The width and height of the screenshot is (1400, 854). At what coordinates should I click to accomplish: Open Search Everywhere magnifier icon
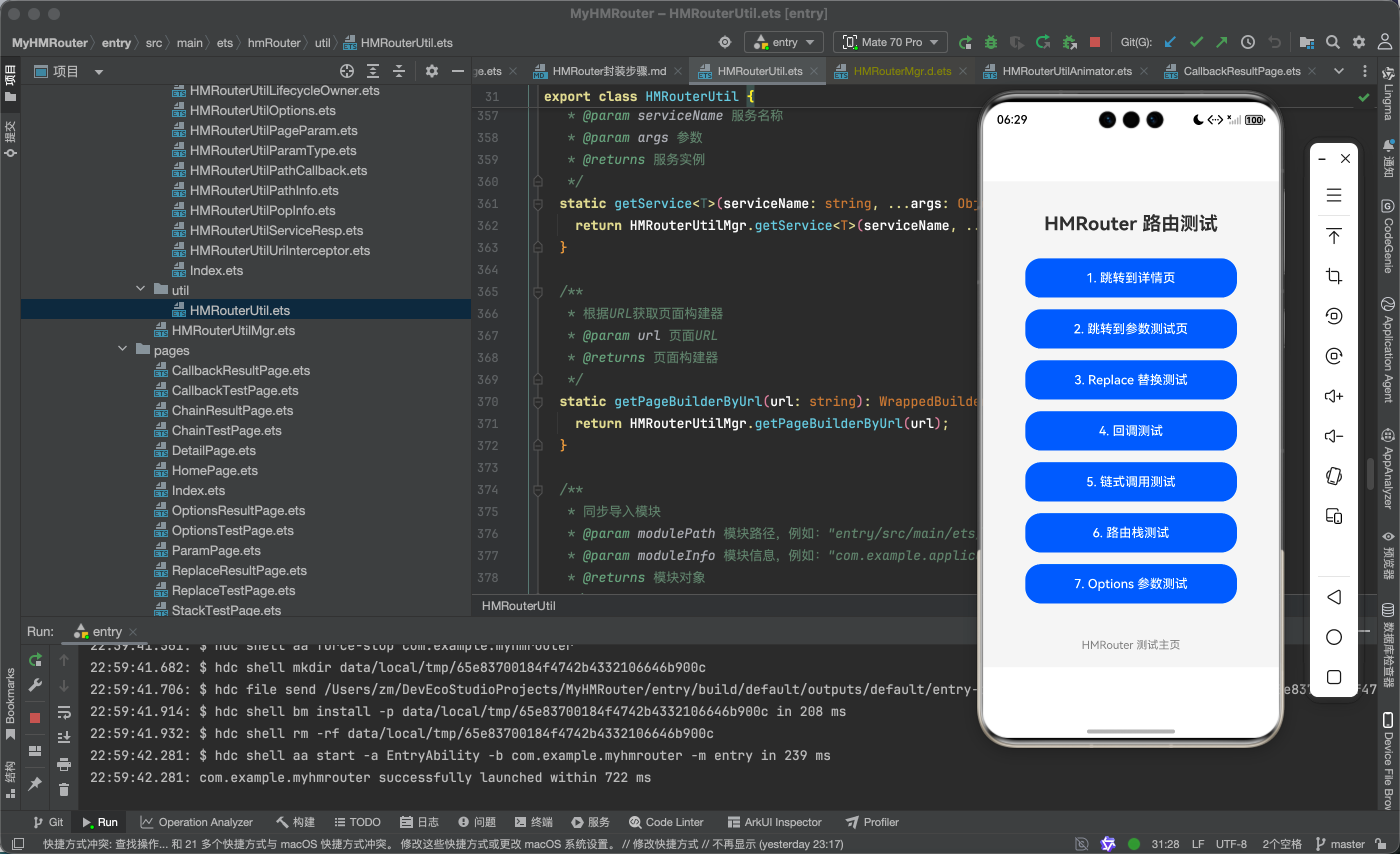(x=1332, y=42)
